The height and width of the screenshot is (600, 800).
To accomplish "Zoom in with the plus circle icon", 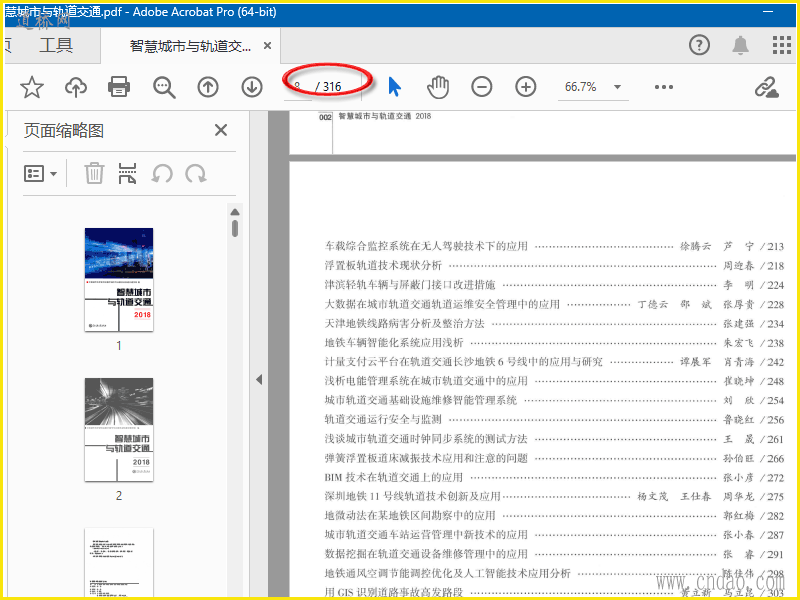I will (526, 87).
